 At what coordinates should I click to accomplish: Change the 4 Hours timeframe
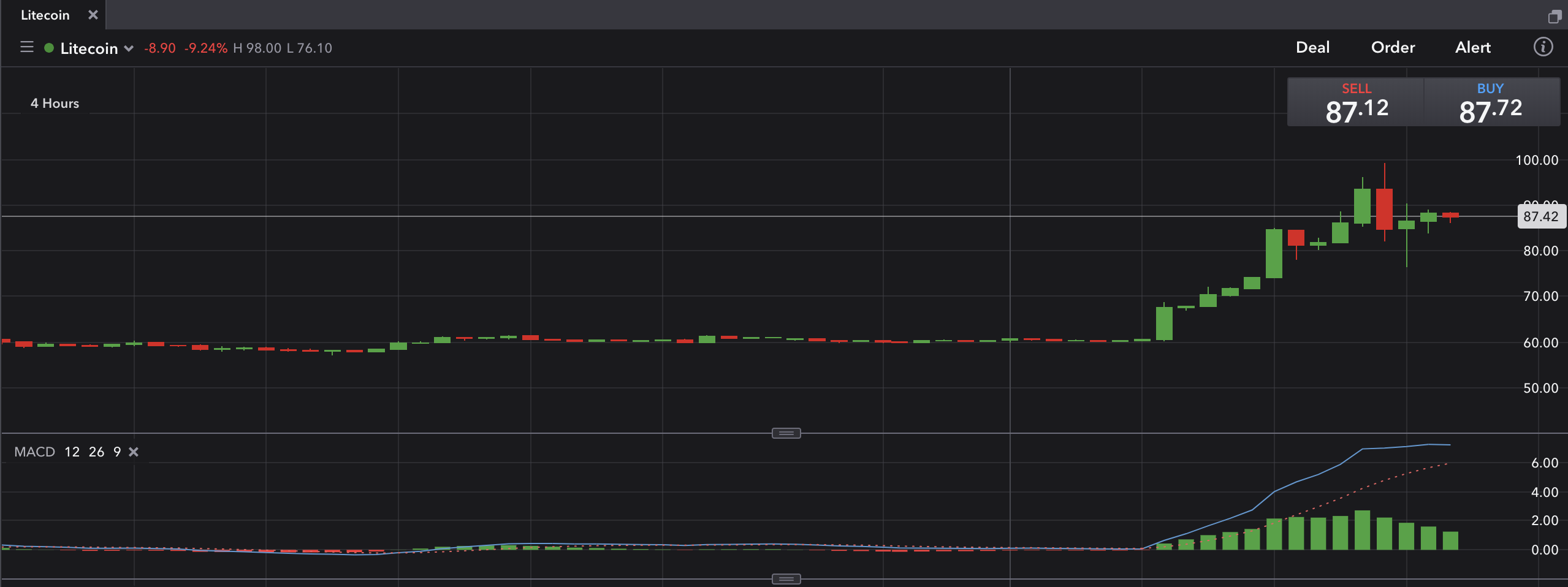(x=55, y=104)
